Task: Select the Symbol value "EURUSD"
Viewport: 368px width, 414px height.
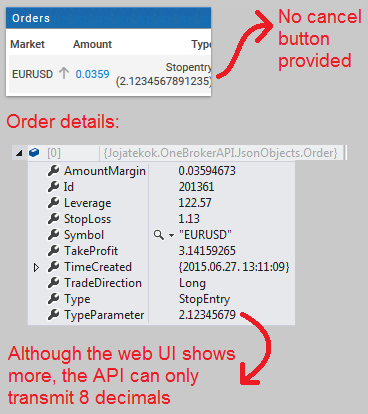Action: pyautogui.click(x=205, y=235)
